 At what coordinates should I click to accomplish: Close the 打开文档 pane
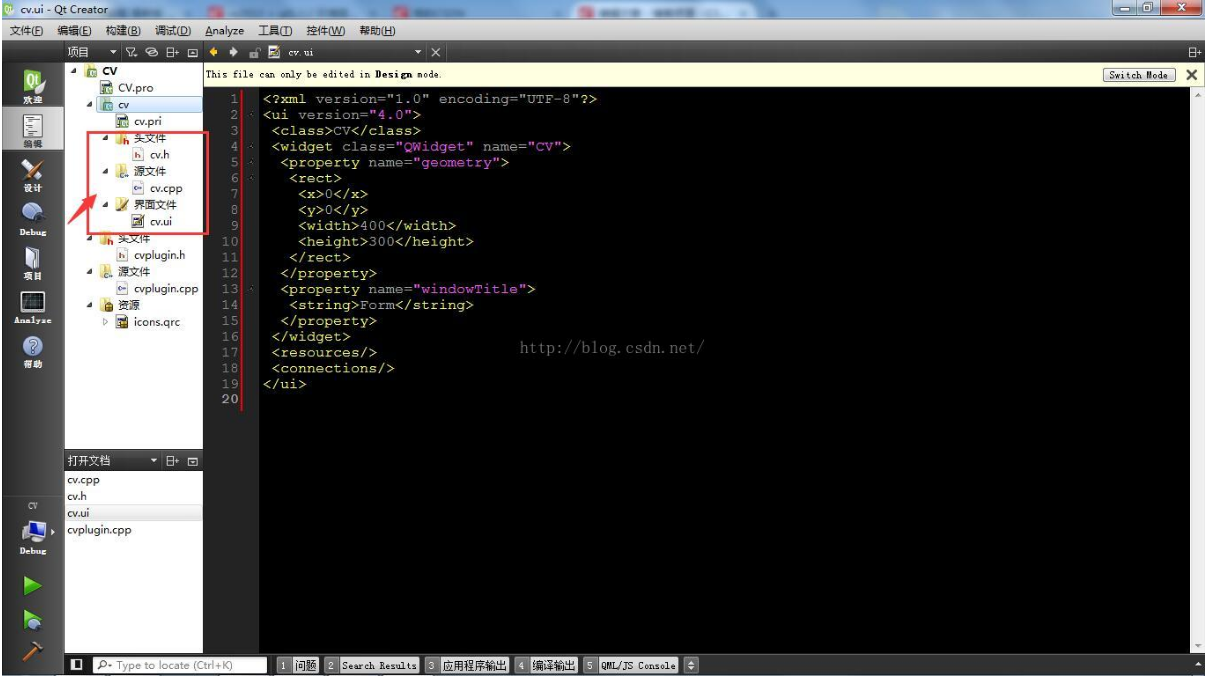(x=193, y=461)
